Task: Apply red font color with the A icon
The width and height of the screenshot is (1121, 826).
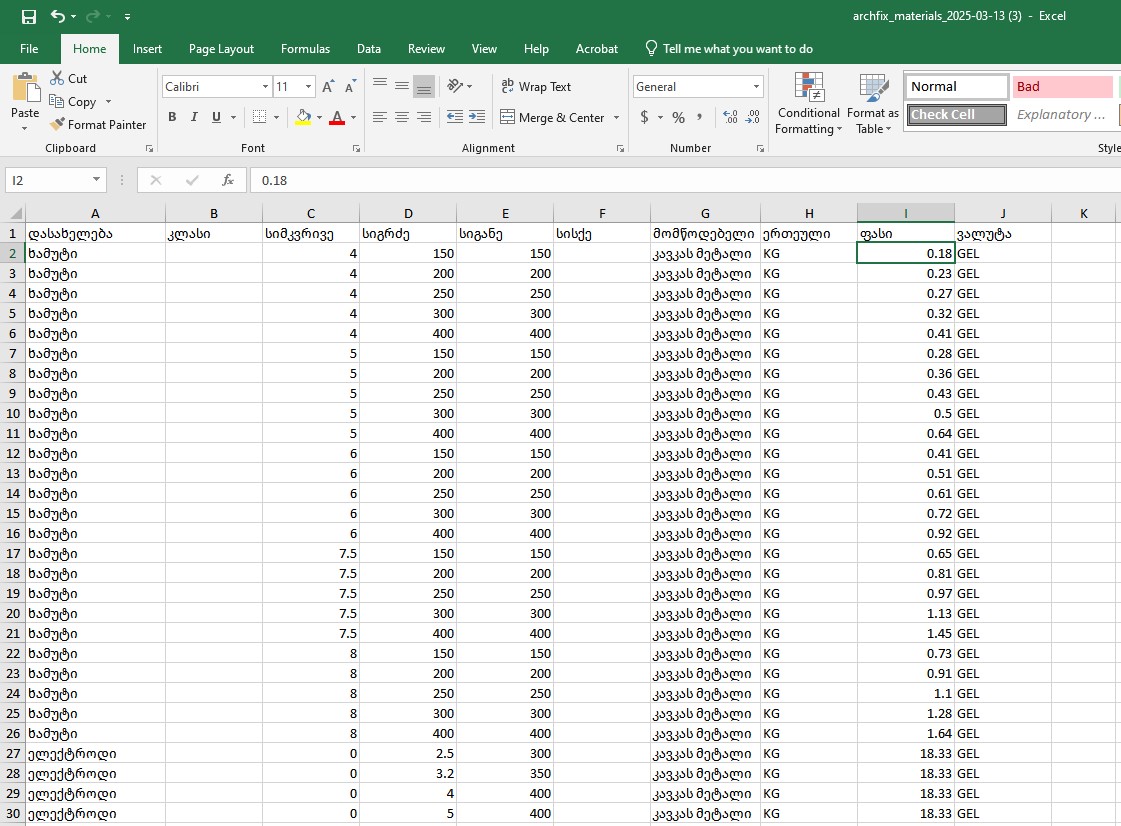Action: click(337, 117)
